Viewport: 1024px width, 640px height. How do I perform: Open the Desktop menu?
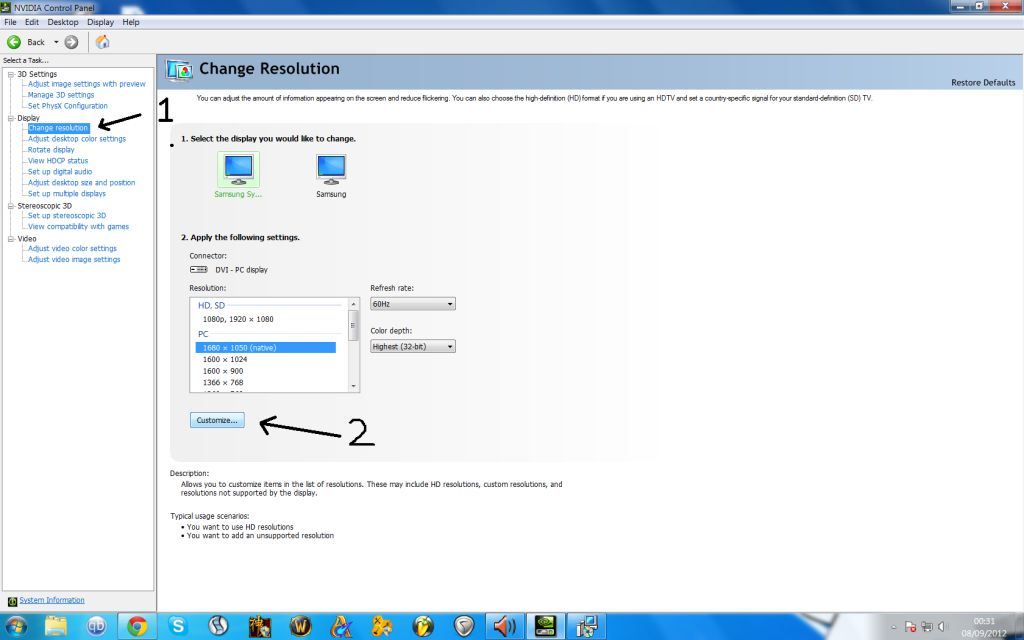click(x=63, y=22)
